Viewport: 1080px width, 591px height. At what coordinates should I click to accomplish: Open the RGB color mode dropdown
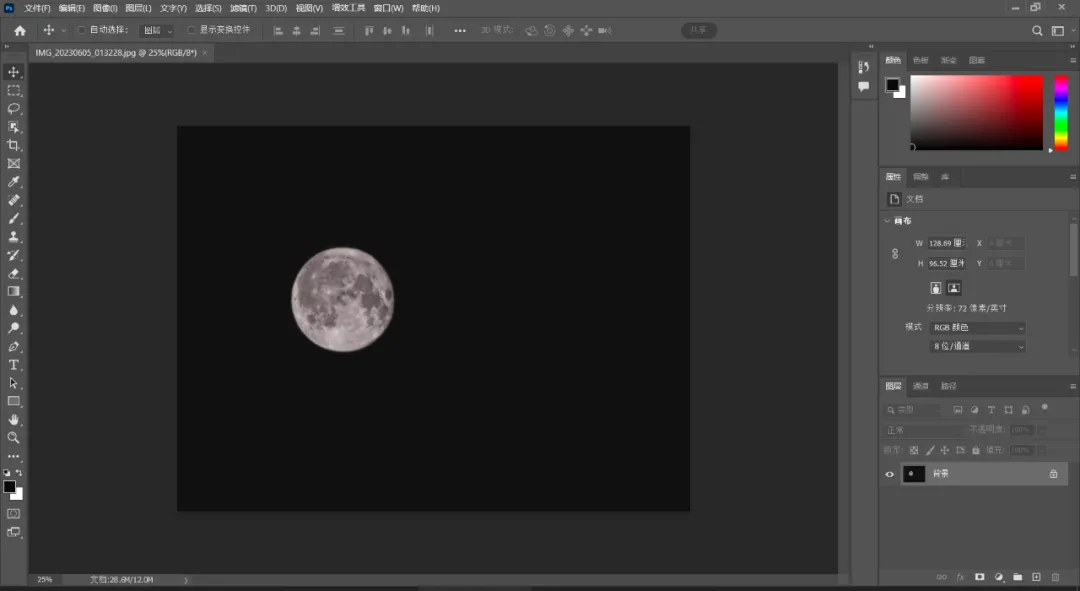(977, 328)
